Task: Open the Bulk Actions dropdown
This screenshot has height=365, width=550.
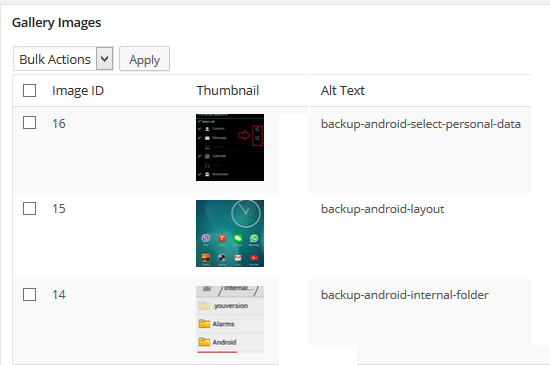Action: click(x=63, y=59)
